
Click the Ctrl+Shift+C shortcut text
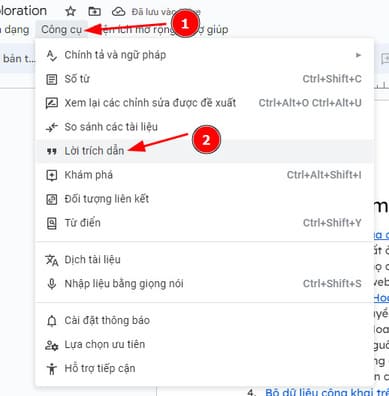[332, 79]
